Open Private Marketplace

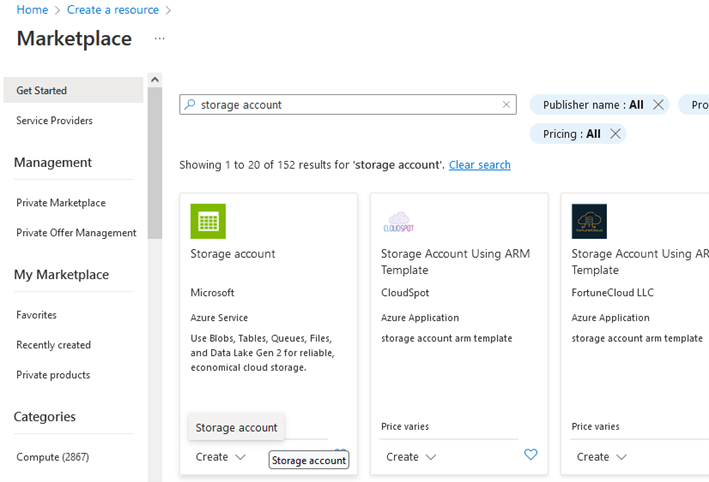click(x=61, y=203)
